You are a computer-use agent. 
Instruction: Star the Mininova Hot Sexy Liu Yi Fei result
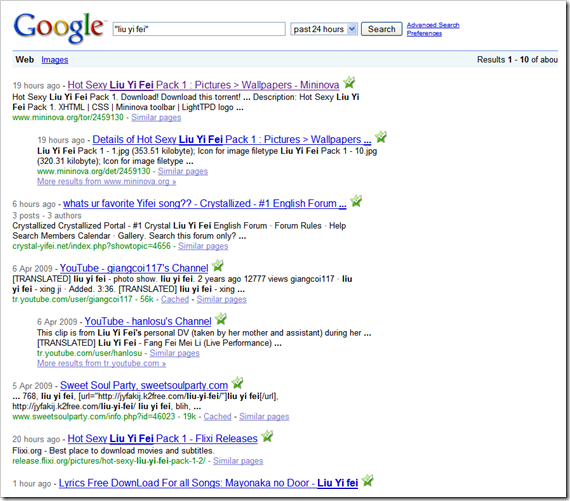pyautogui.click(x=349, y=83)
